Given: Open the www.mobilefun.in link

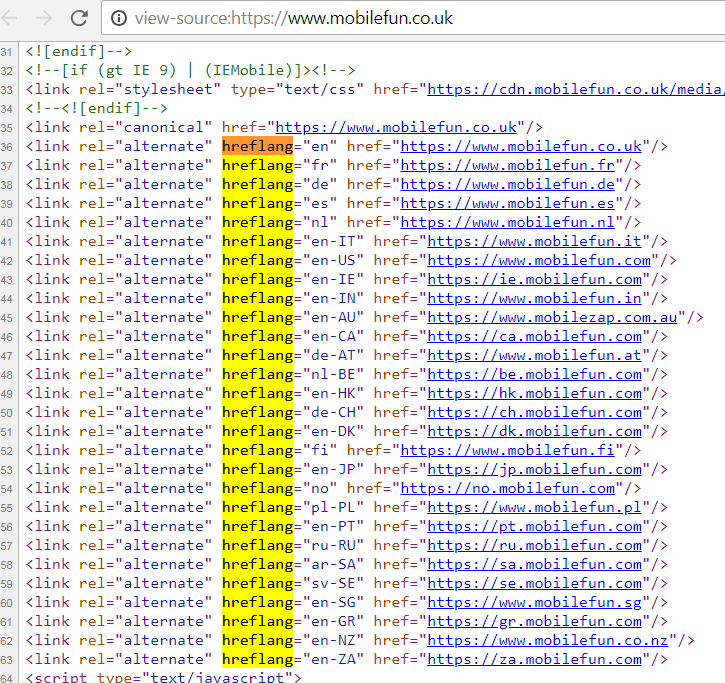Looking at the screenshot, I should tap(535, 298).
